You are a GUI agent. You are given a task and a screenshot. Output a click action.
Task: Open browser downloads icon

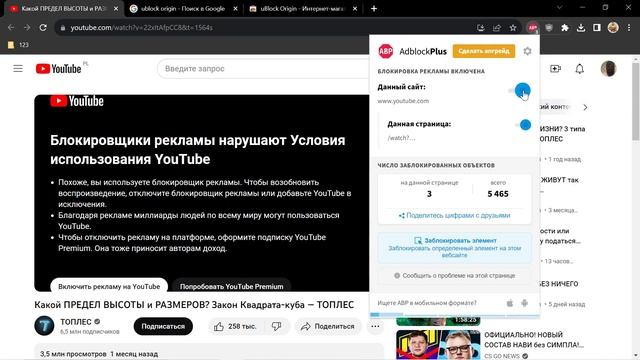coord(581,28)
